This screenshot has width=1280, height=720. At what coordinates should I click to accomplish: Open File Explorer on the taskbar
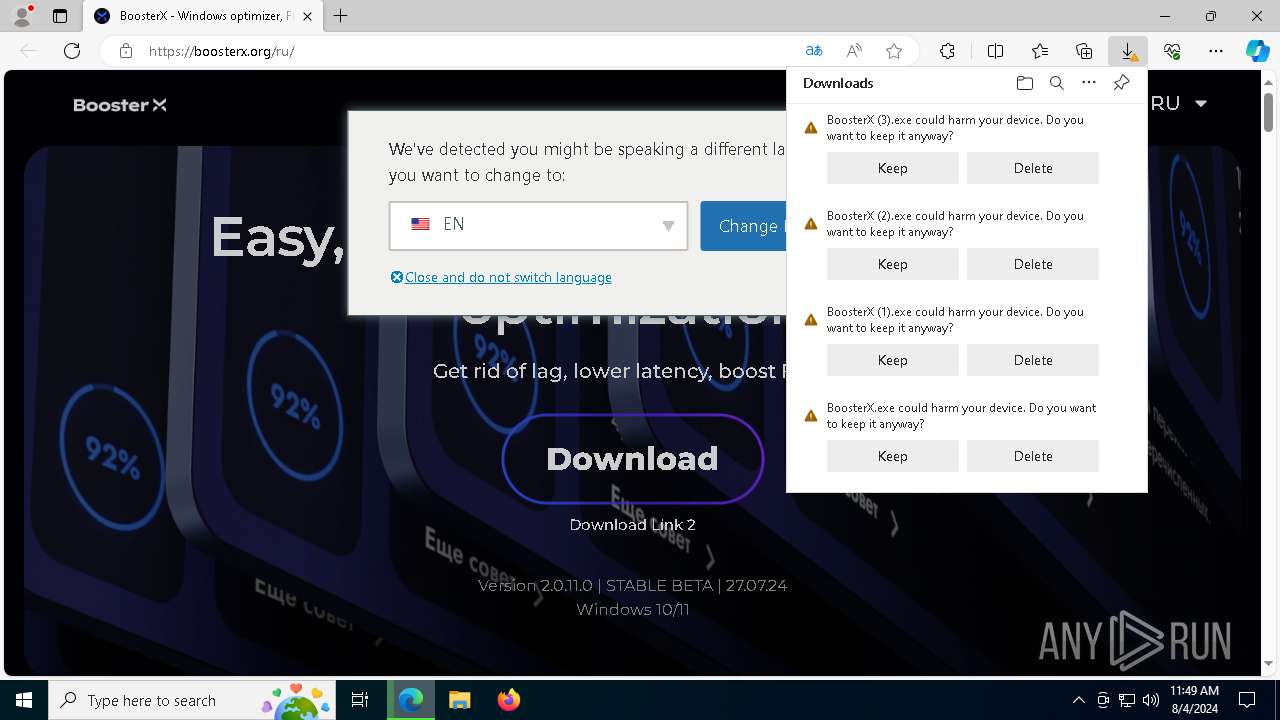tap(459, 700)
